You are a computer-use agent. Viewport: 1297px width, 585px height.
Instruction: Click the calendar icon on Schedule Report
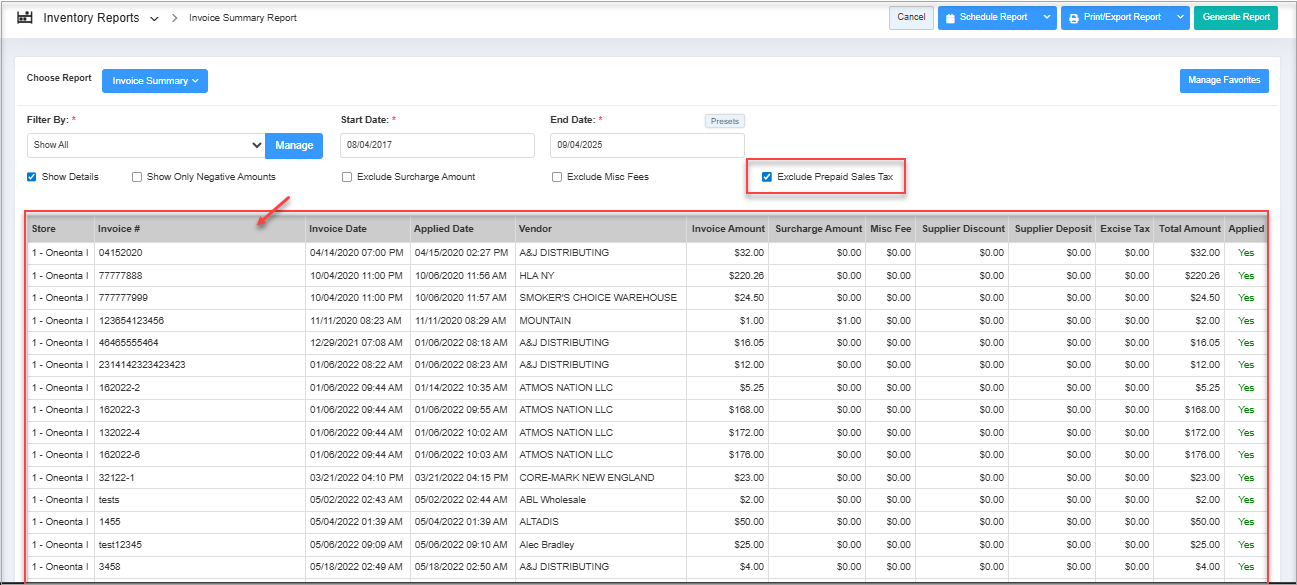click(950, 18)
